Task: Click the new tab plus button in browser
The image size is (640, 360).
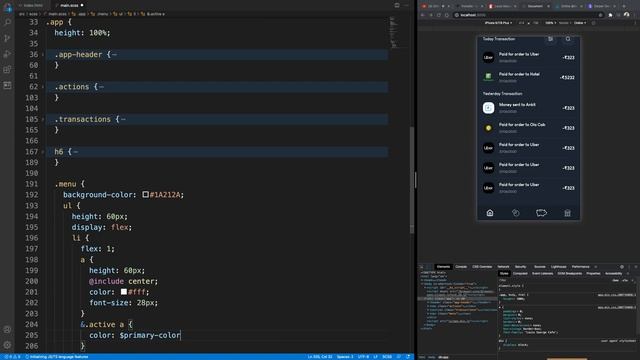Action: click(x=624, y=6)
